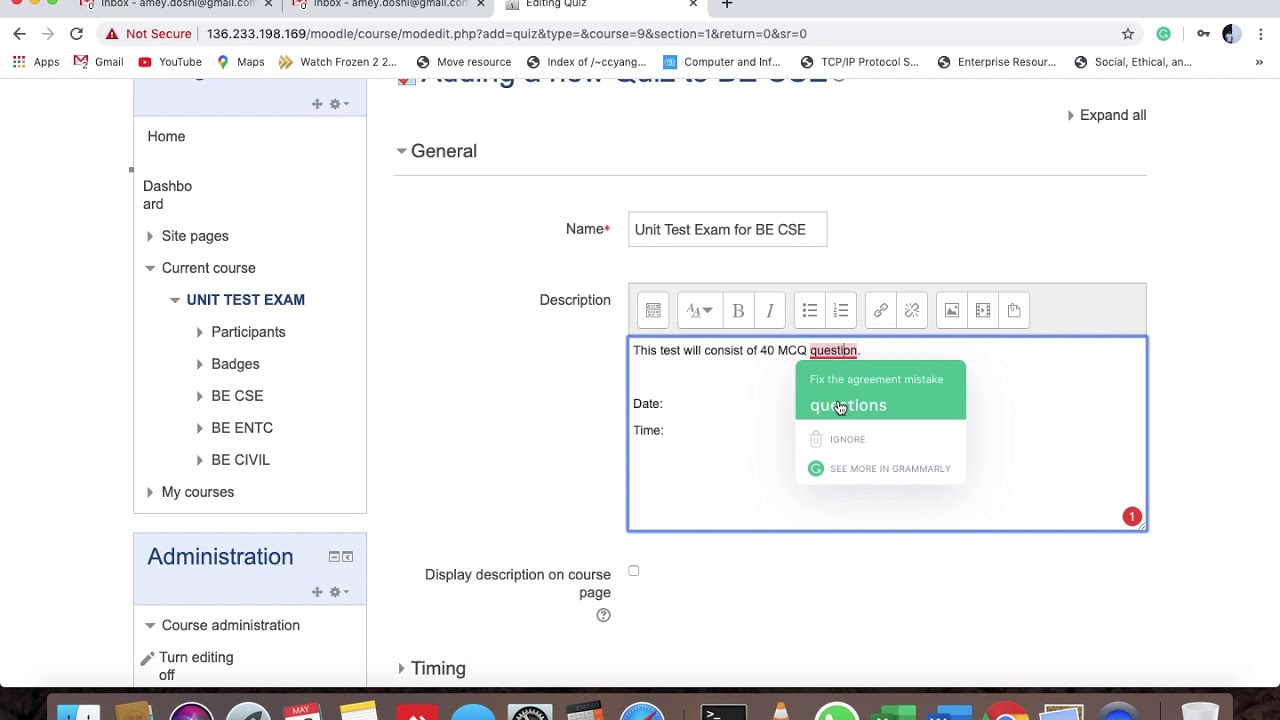The image size is (1280, 720).
Task: Open Apps bookmark grid
Action: pyautogui.click(x=36, y=62)
